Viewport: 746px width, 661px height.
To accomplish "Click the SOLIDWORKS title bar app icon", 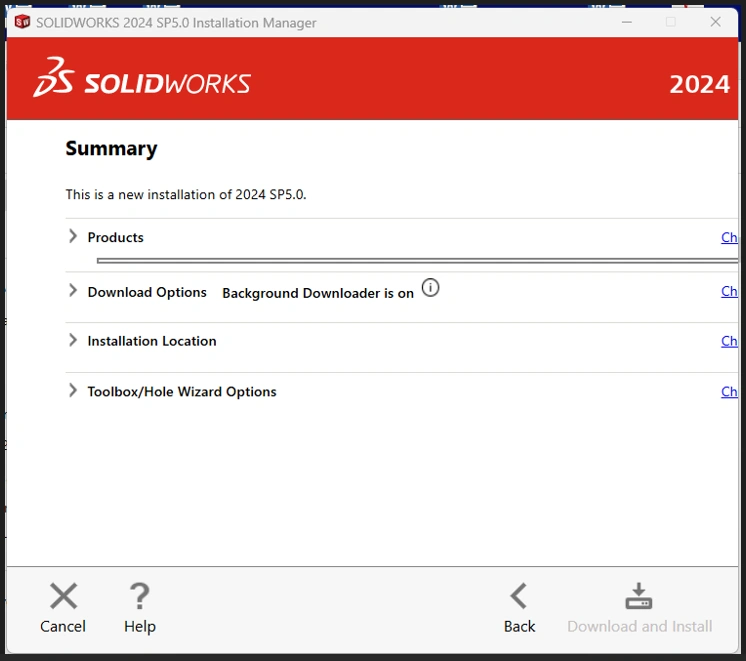I will click(22, 22).
